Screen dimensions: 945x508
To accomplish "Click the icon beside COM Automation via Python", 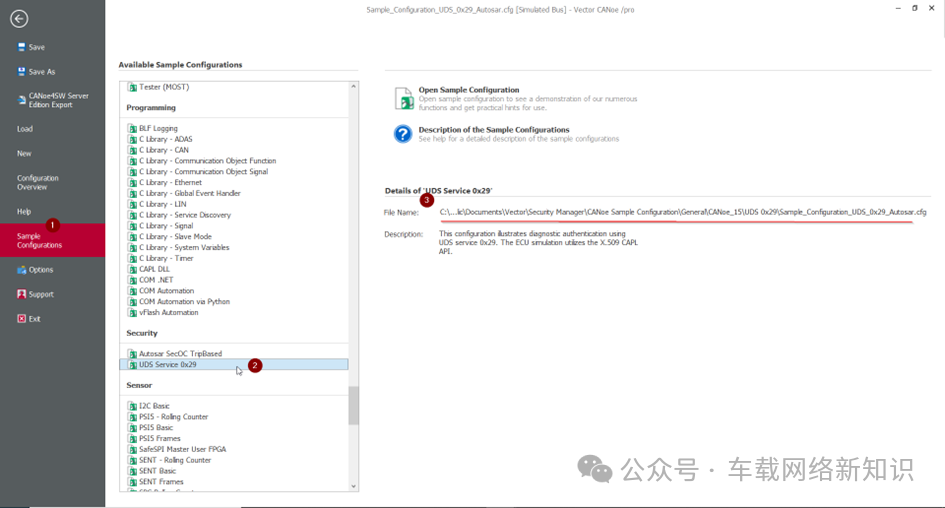I will 133,302.
